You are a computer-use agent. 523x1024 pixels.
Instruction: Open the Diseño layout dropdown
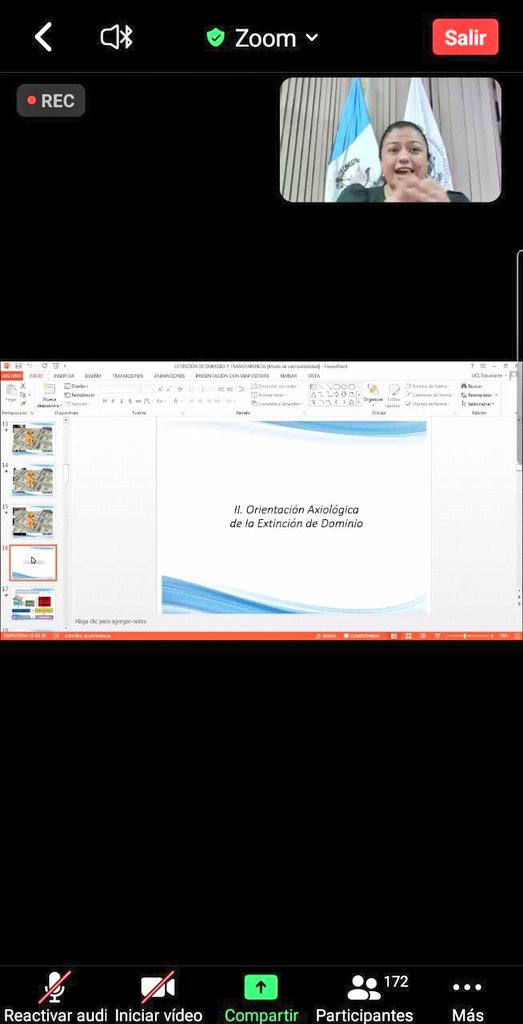click(x=77, y=386)
